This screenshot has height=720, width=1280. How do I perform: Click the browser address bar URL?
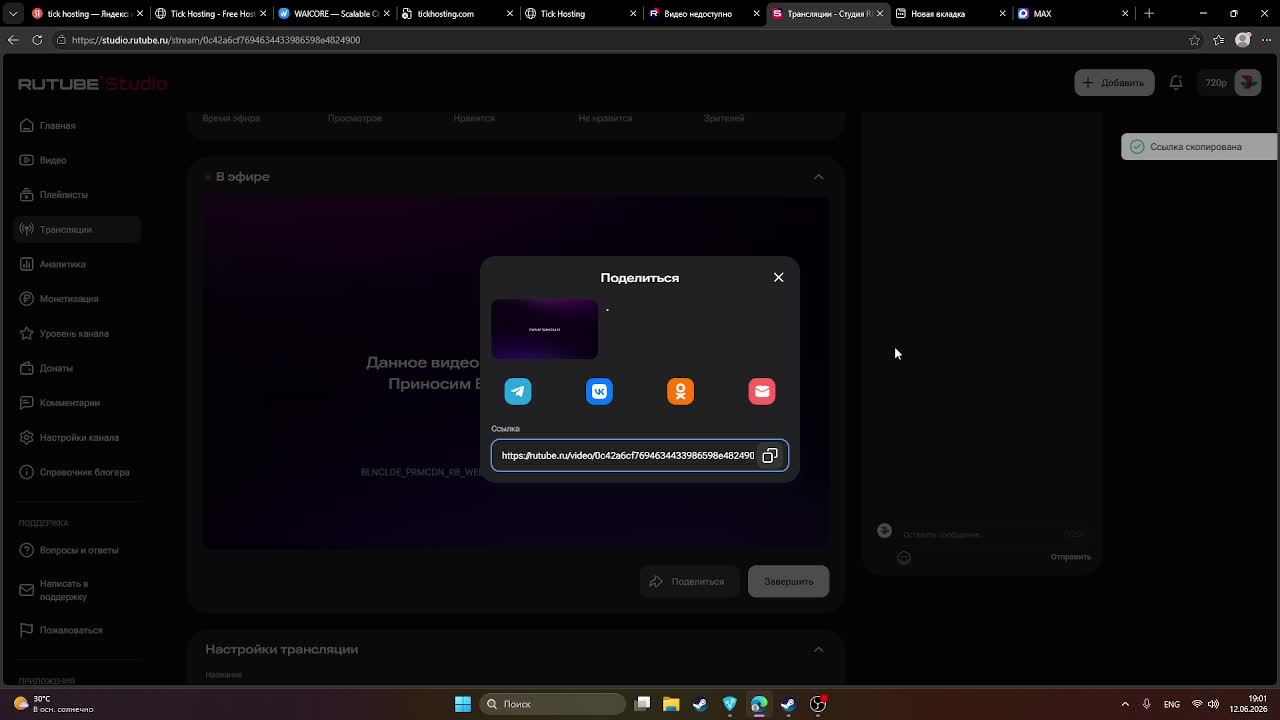tap(216, 40)
